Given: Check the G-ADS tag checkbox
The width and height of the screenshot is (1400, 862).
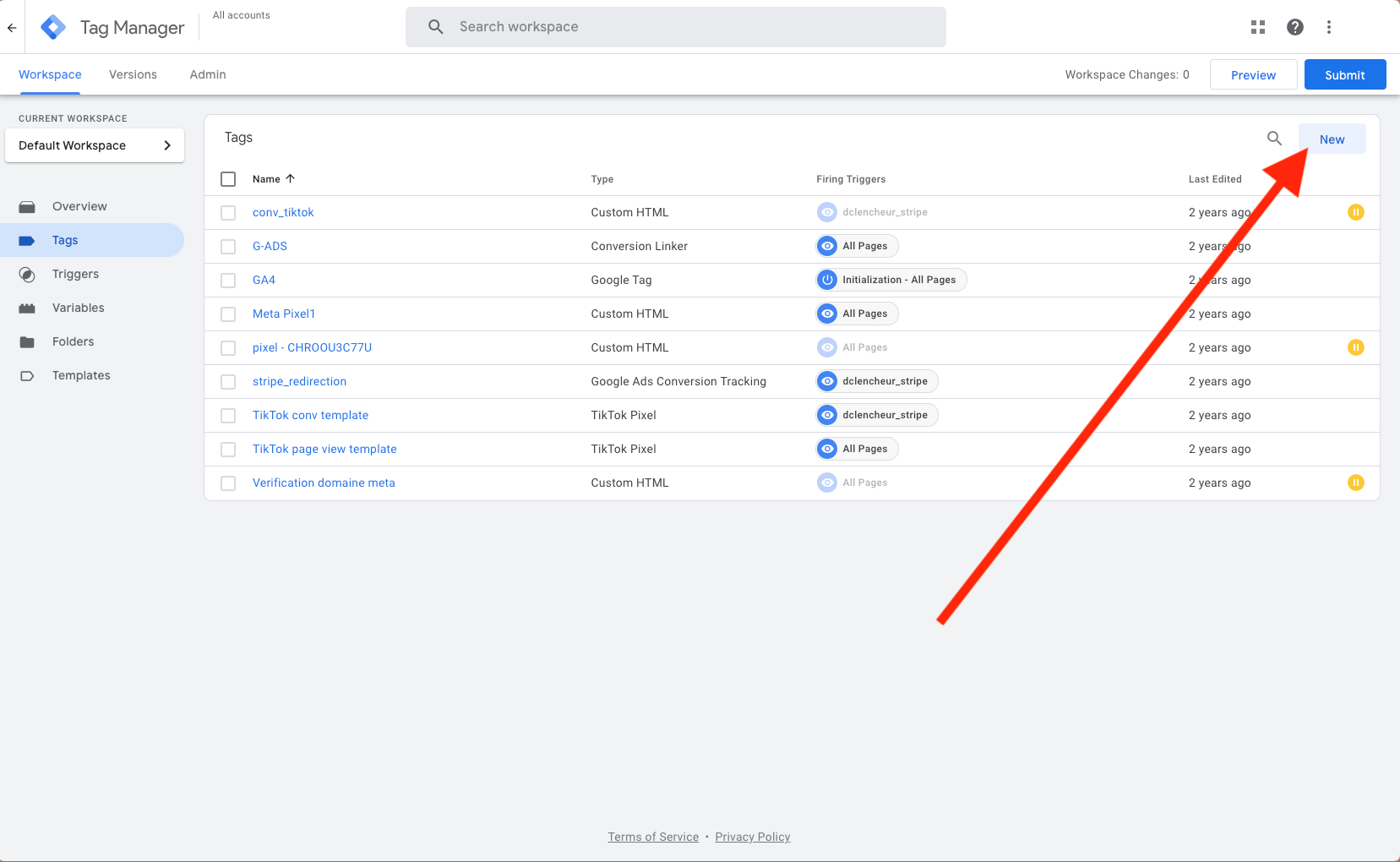Looking at the screenshot, I should (228, 247).
